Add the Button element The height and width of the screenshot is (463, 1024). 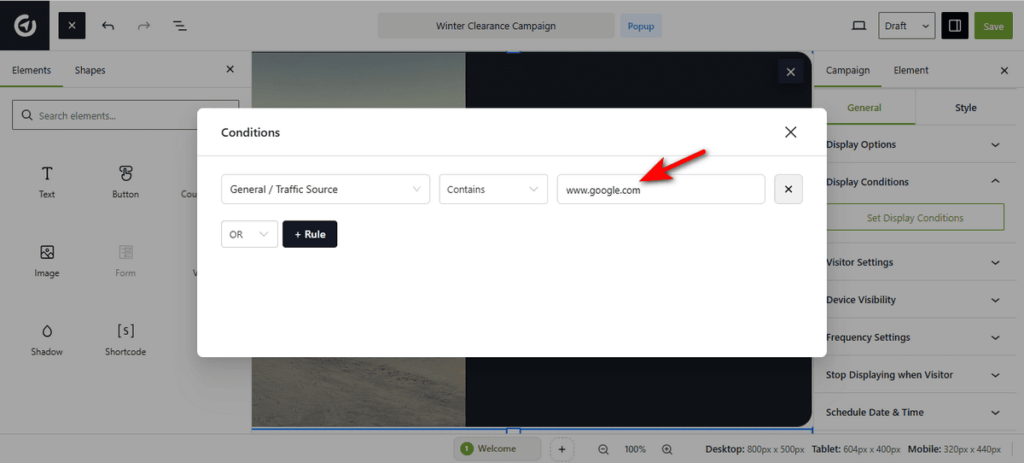[125, 182]
